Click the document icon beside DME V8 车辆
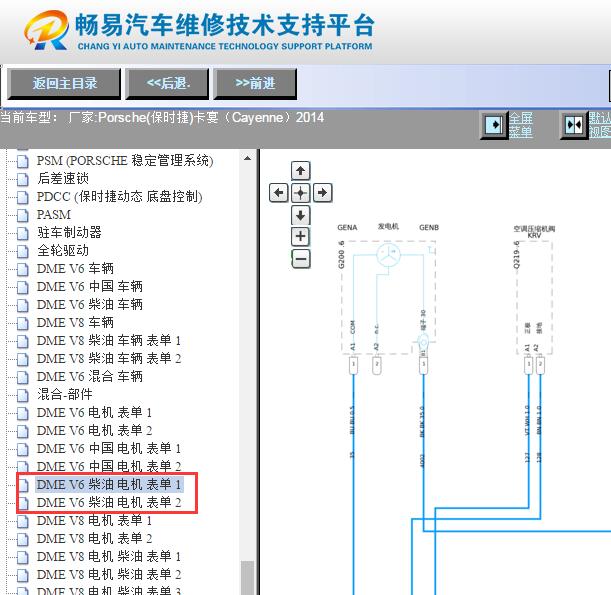This screenshot has width=611, height=595. [x=23, y=323]
